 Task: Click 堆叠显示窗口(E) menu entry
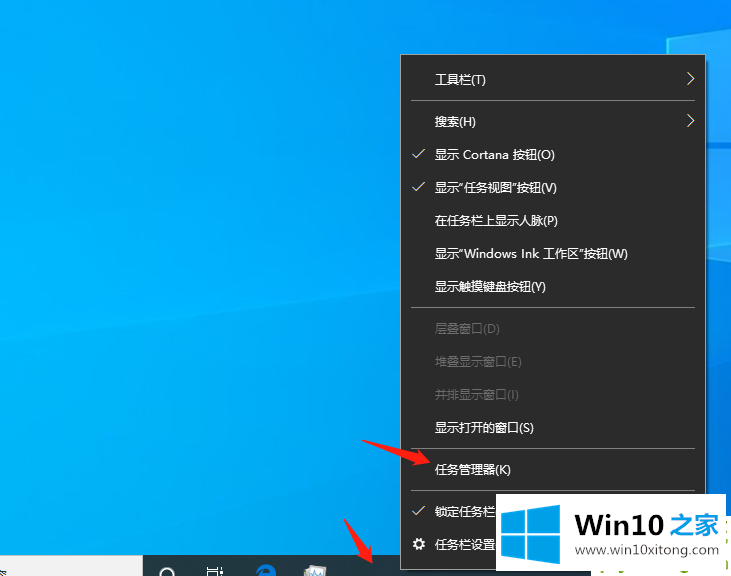pyautogui.click(x=478, y=362)
